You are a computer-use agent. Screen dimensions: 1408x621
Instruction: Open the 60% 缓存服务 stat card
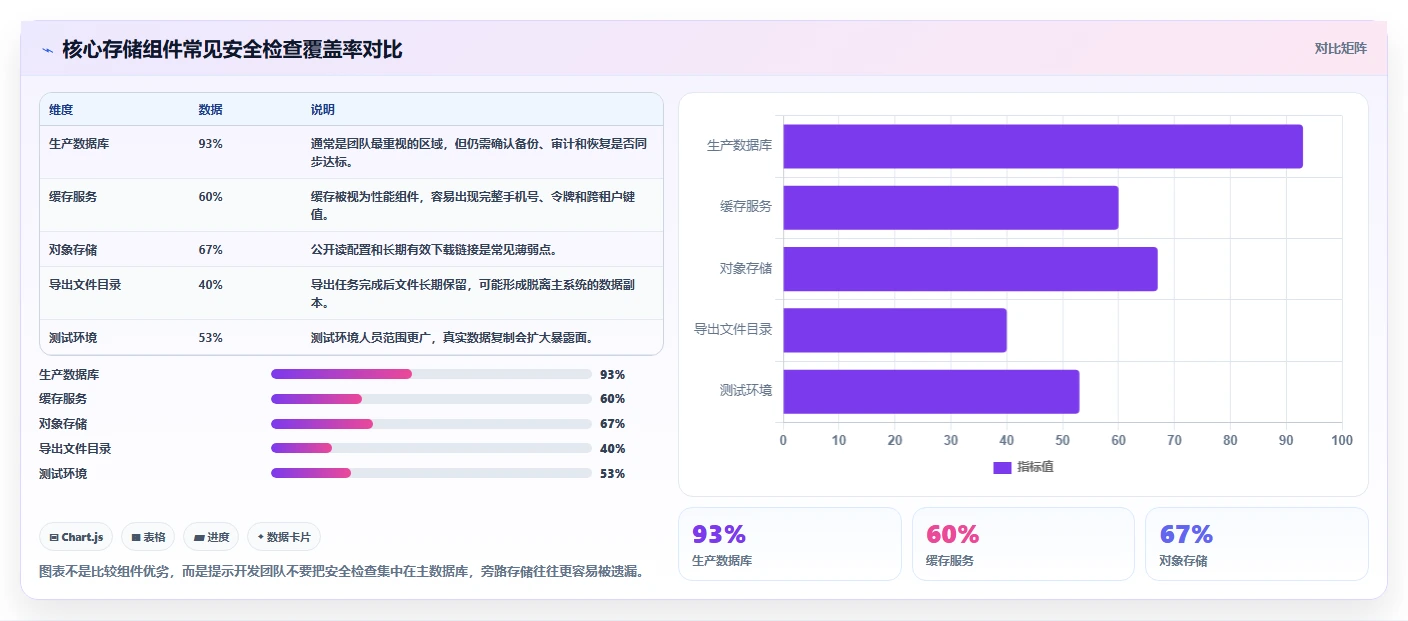[1023, 544]
